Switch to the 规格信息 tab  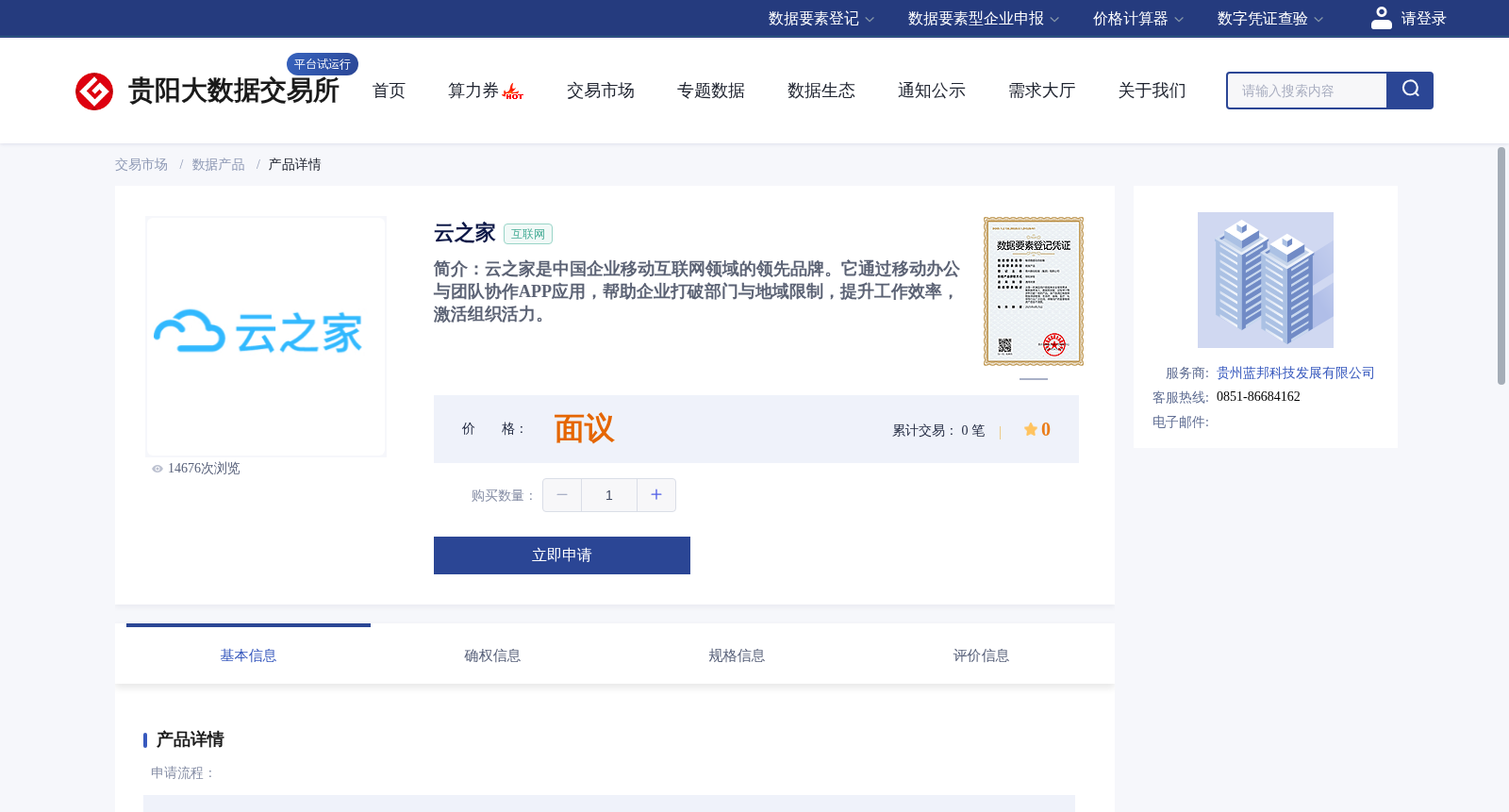point(737,655)
